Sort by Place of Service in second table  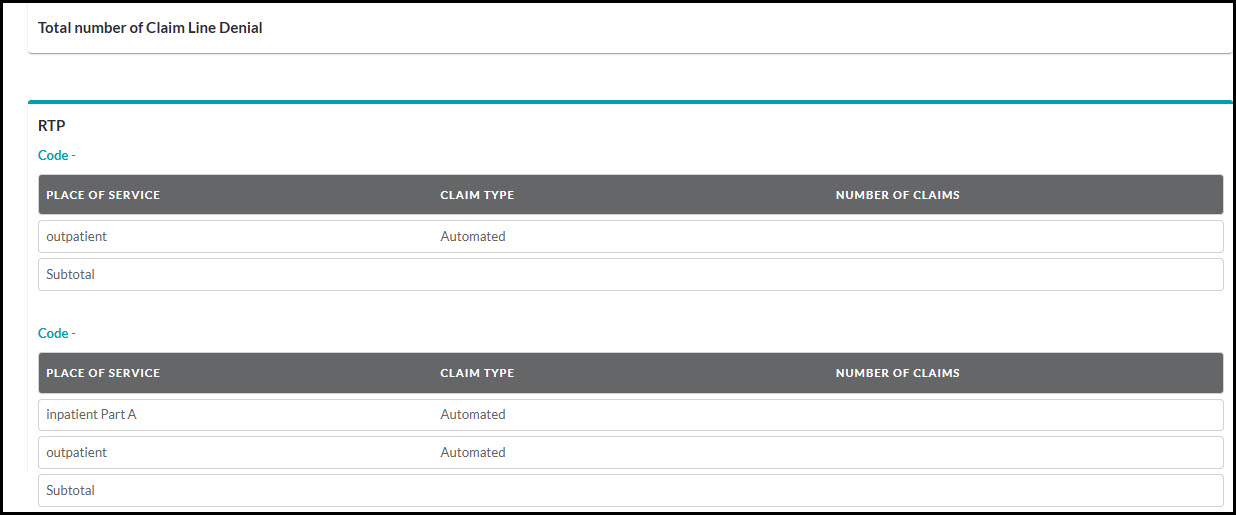(x=103, y=373)
